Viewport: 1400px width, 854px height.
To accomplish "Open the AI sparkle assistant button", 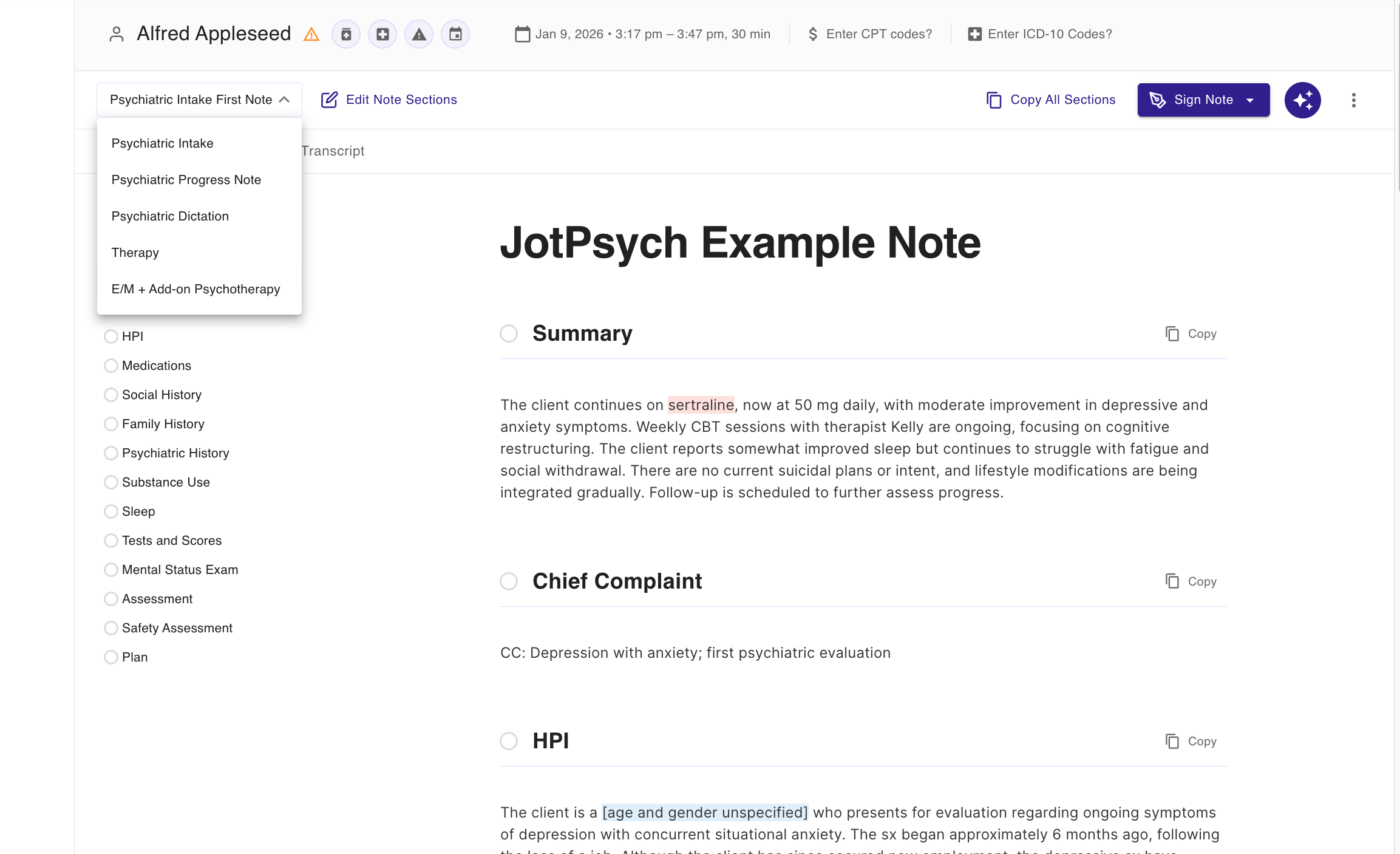I will coord(1302,100).
